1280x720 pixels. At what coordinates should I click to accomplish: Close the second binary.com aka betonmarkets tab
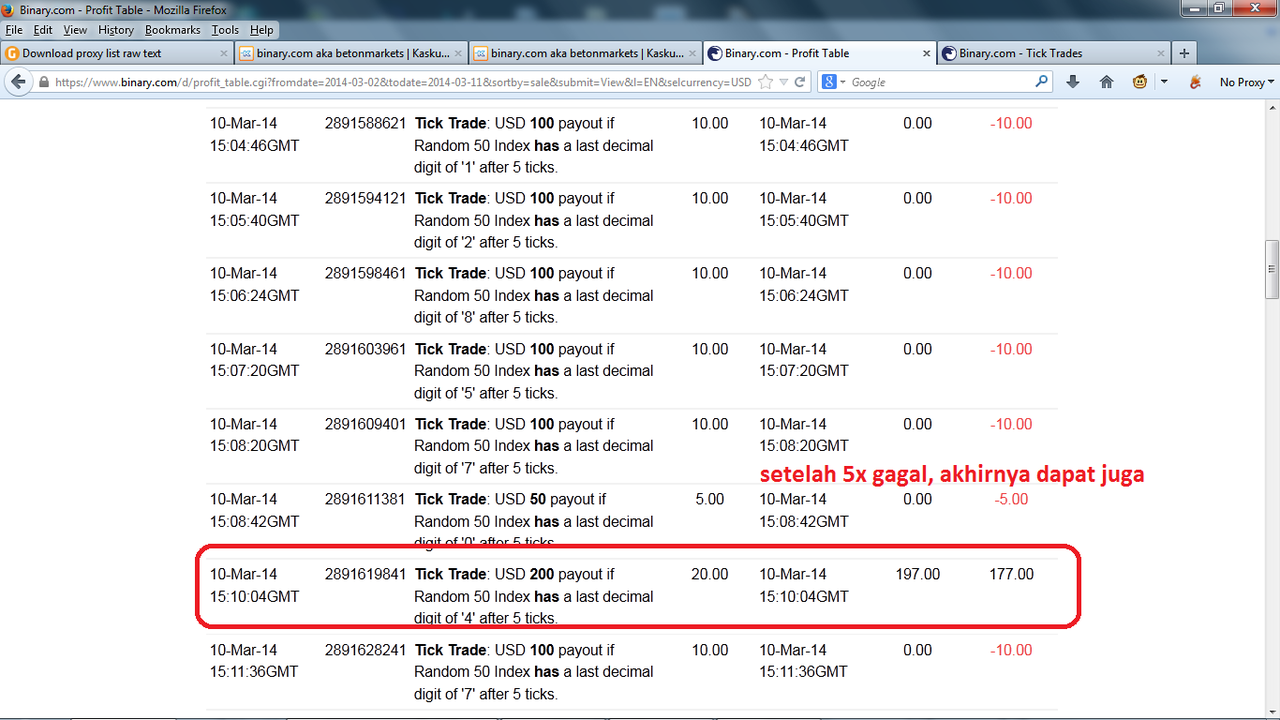692,53
